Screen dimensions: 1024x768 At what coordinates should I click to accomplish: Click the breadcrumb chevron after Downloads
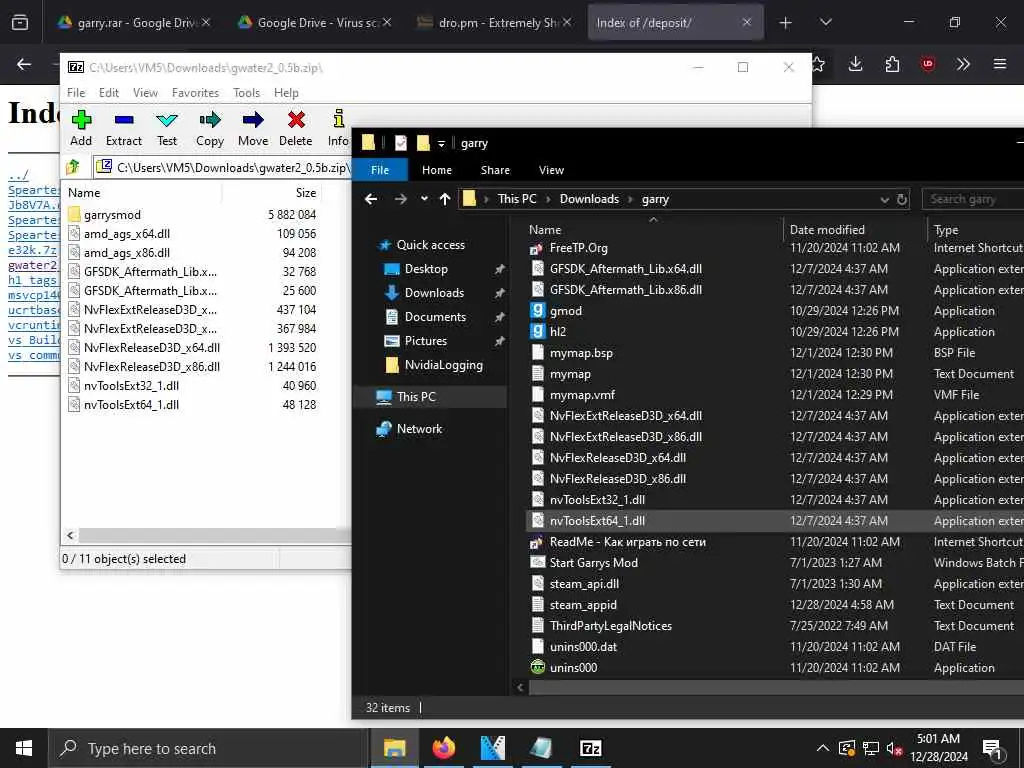coord(630,199)
